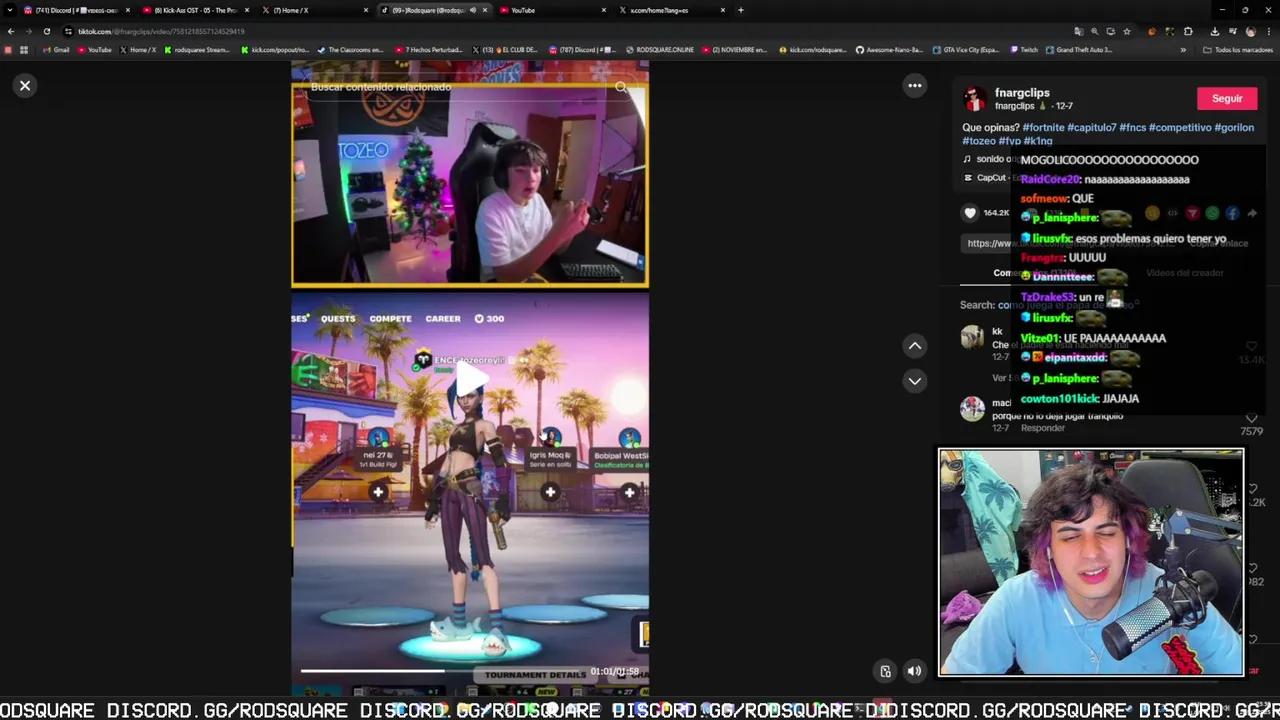The height and width of the screenshot is (720, 1280).
Task: Open the #gorilon hashtag
Action: point(1234,128)
